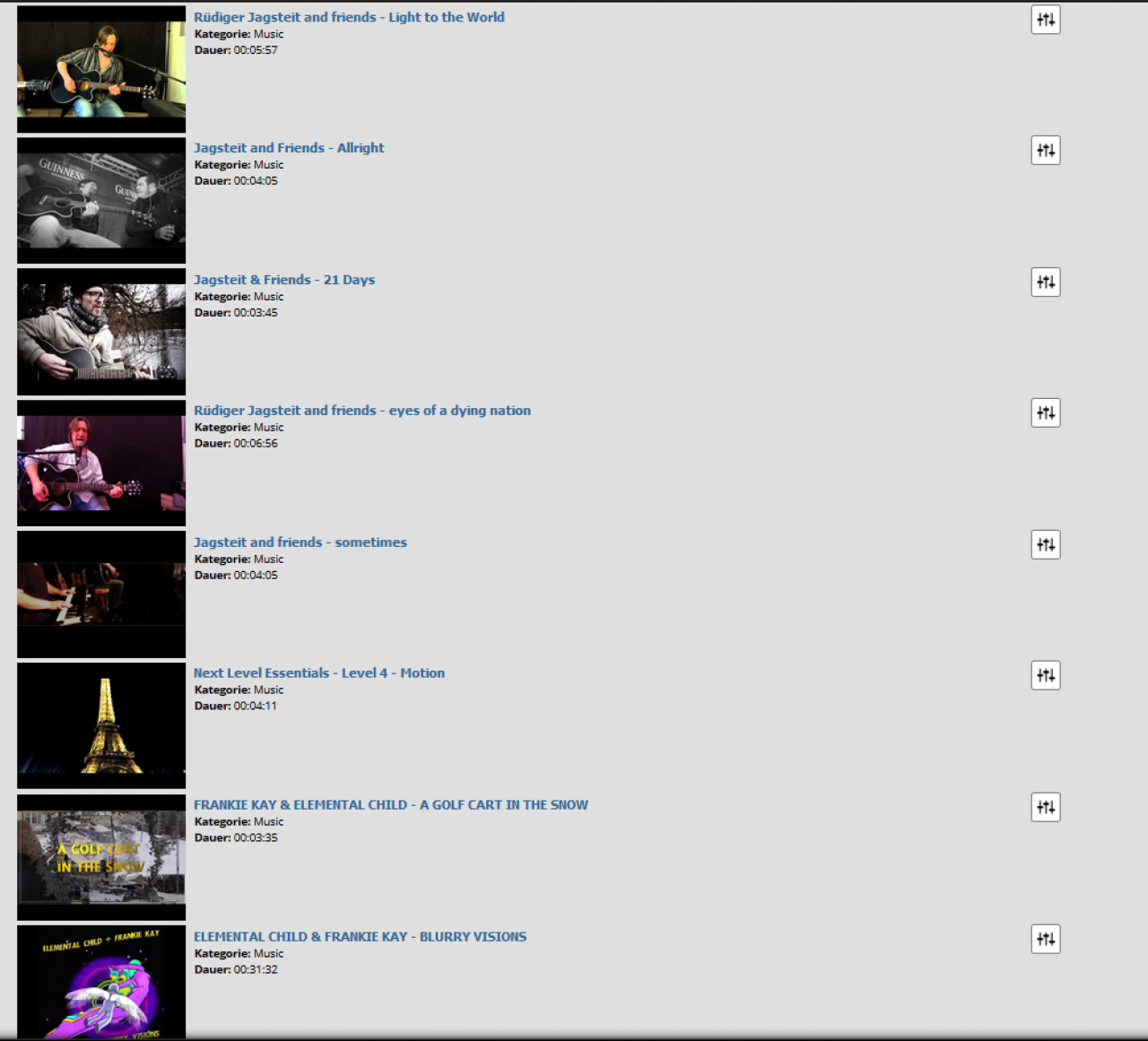Click sliders icon next to Jagsteit sometimes video

pos(1046,545)
